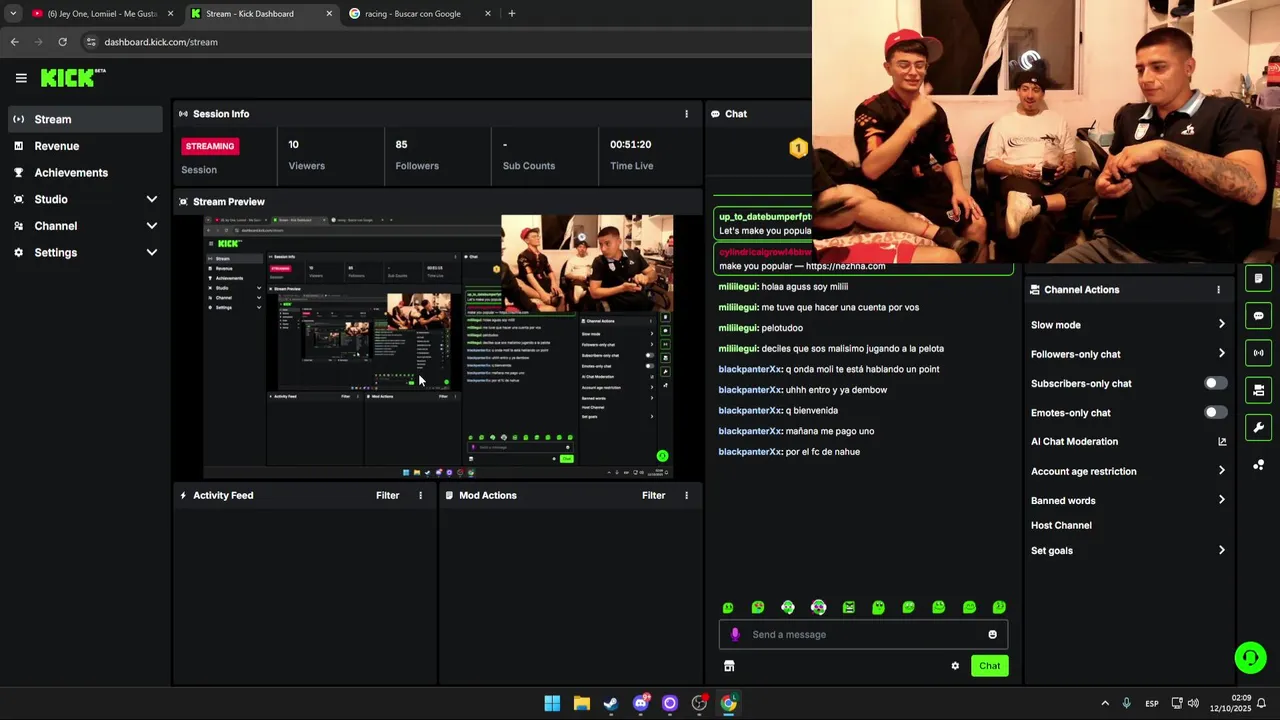Toggle Subscribers-only chat switch
The width and height of the screenshot is (1280, 720).
1215,383
